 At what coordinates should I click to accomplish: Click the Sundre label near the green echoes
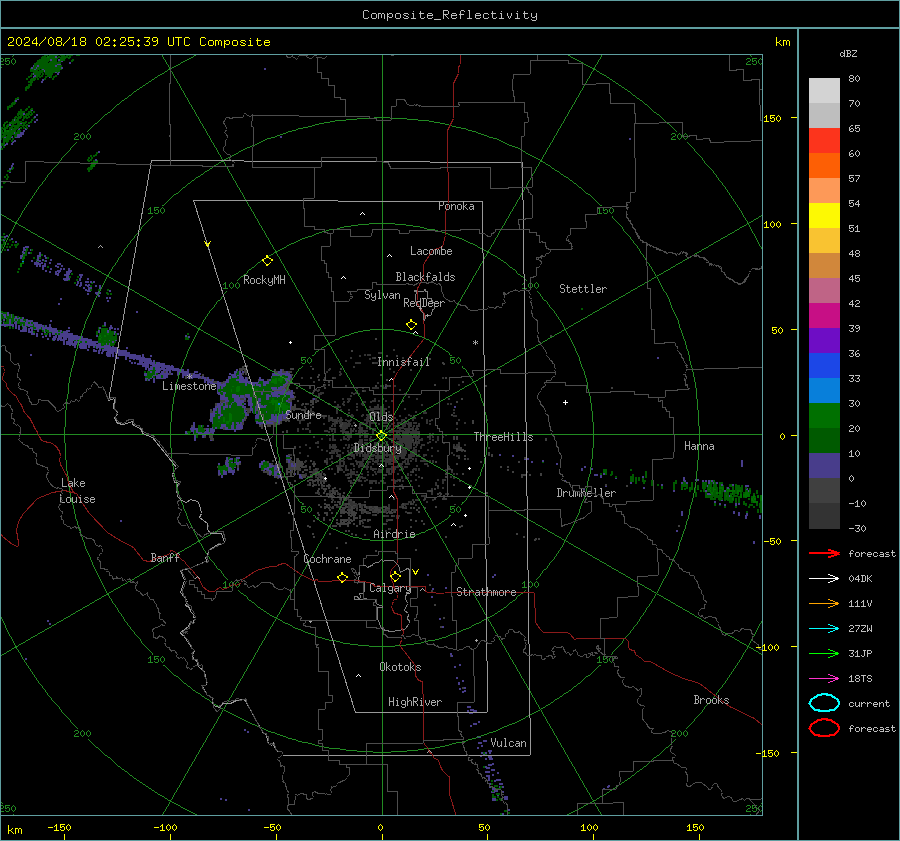(303, 414)
